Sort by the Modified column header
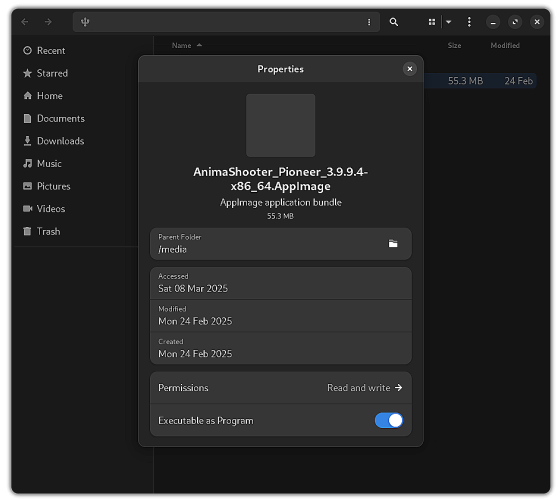 [x=505, y=45]
